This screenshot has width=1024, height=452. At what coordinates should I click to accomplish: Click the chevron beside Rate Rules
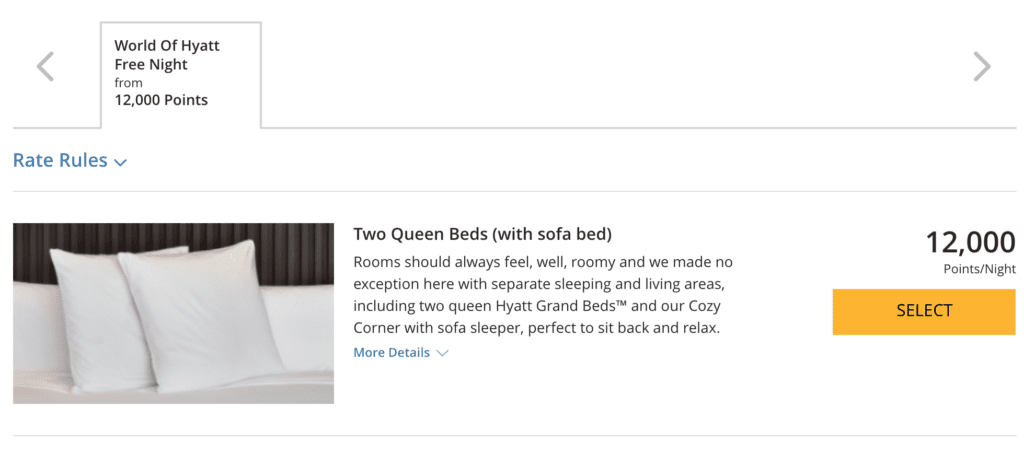pyautogui.click(x=121, y=162)
